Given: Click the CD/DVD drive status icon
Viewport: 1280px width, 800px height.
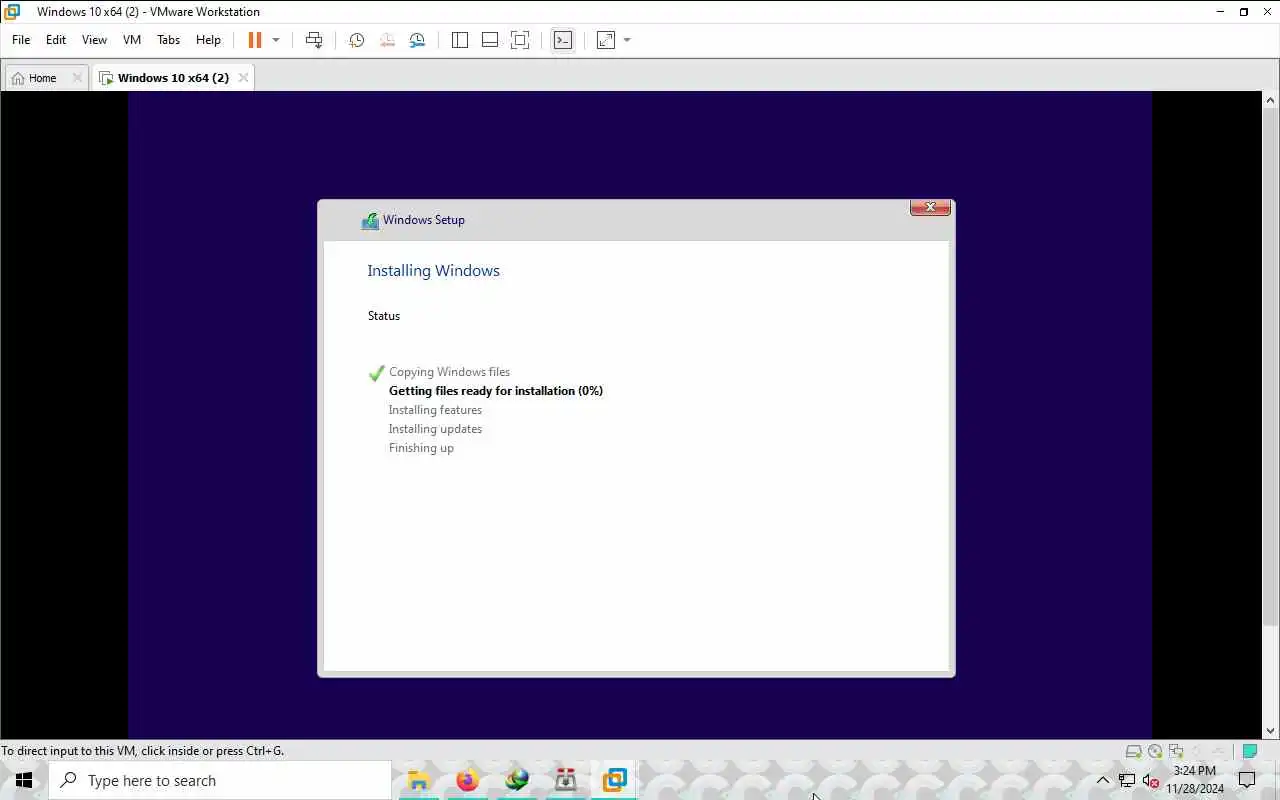Looking at the screenshot, I should pyautogui.click(x=1155, y=751).
